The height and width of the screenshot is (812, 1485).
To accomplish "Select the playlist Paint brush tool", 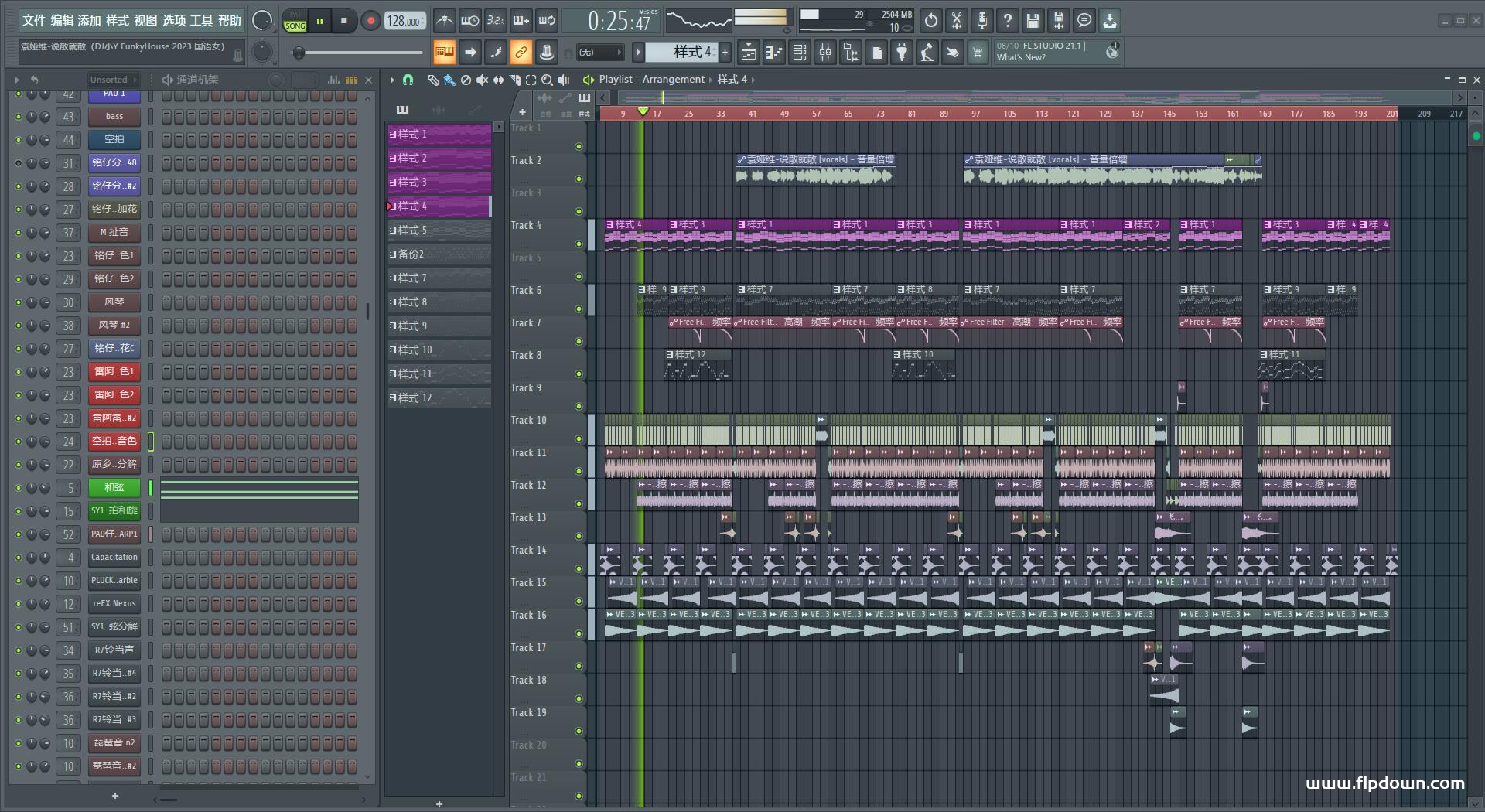I will pyautogui.click(x=449, y=80).
